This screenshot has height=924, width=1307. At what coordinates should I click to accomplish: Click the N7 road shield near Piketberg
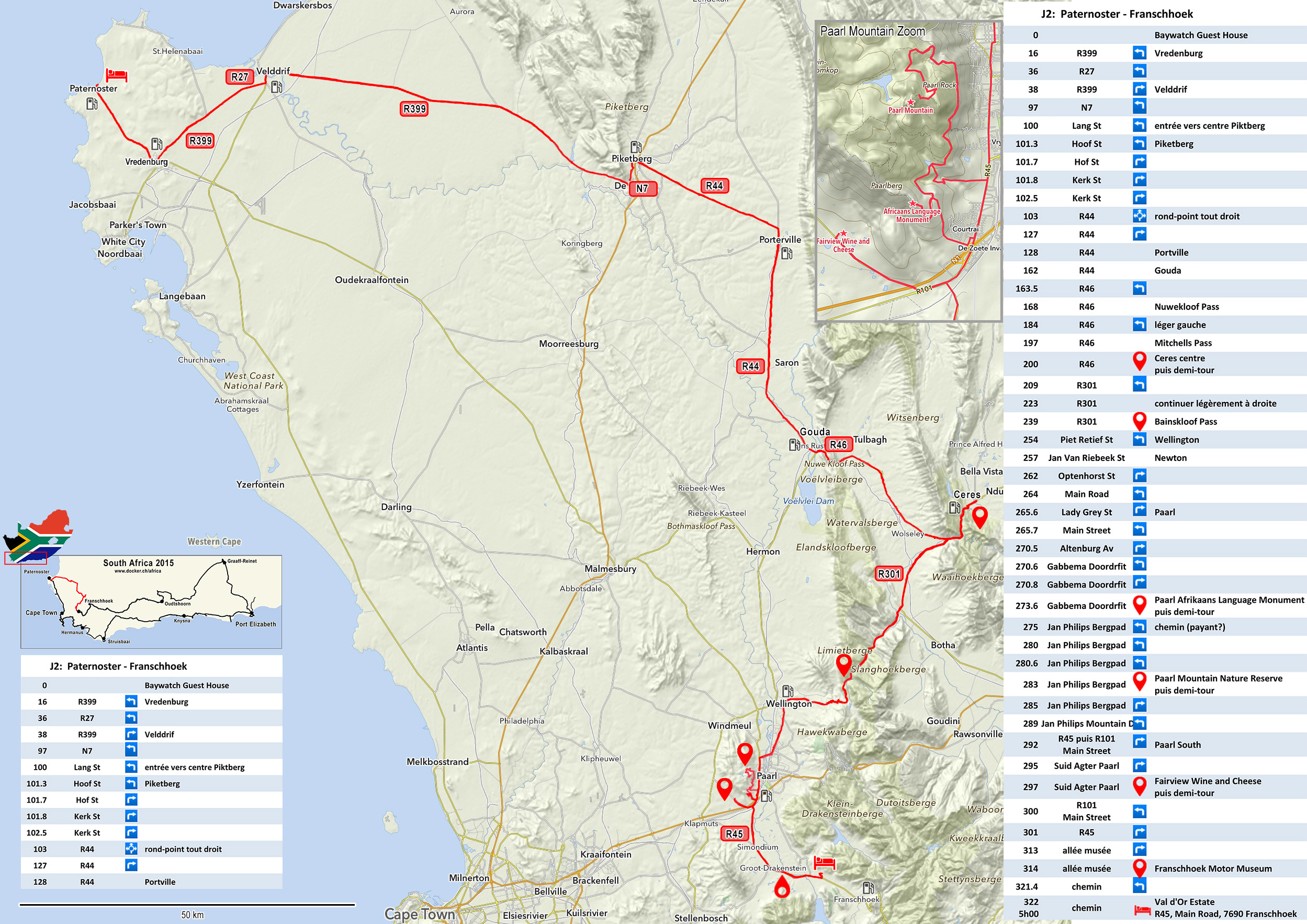click(x=643, y=188)
